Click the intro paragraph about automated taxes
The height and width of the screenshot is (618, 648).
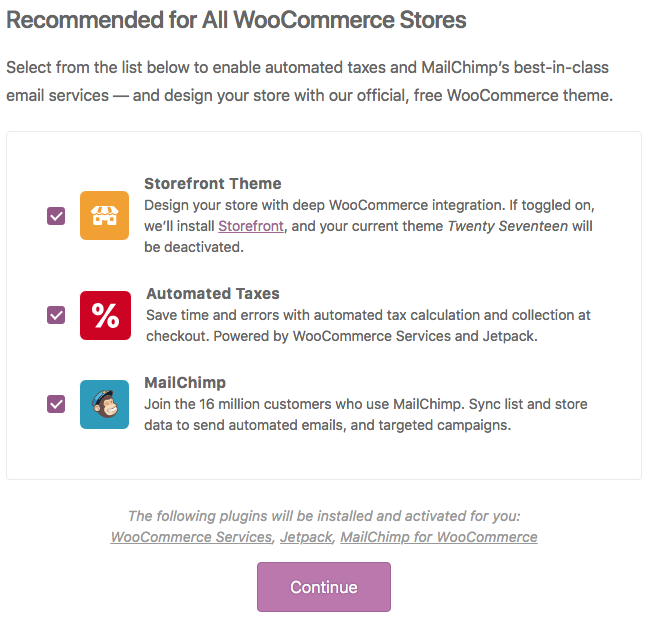[310, 81]
